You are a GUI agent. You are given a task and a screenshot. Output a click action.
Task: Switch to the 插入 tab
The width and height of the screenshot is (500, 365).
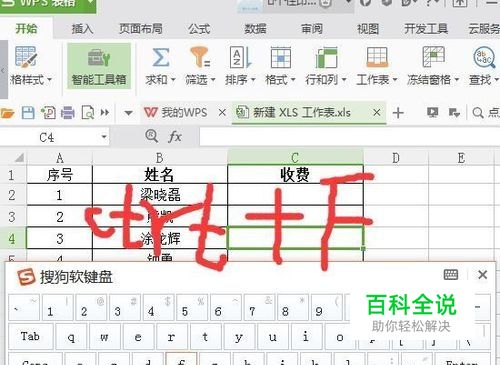(x=82, y=29)
